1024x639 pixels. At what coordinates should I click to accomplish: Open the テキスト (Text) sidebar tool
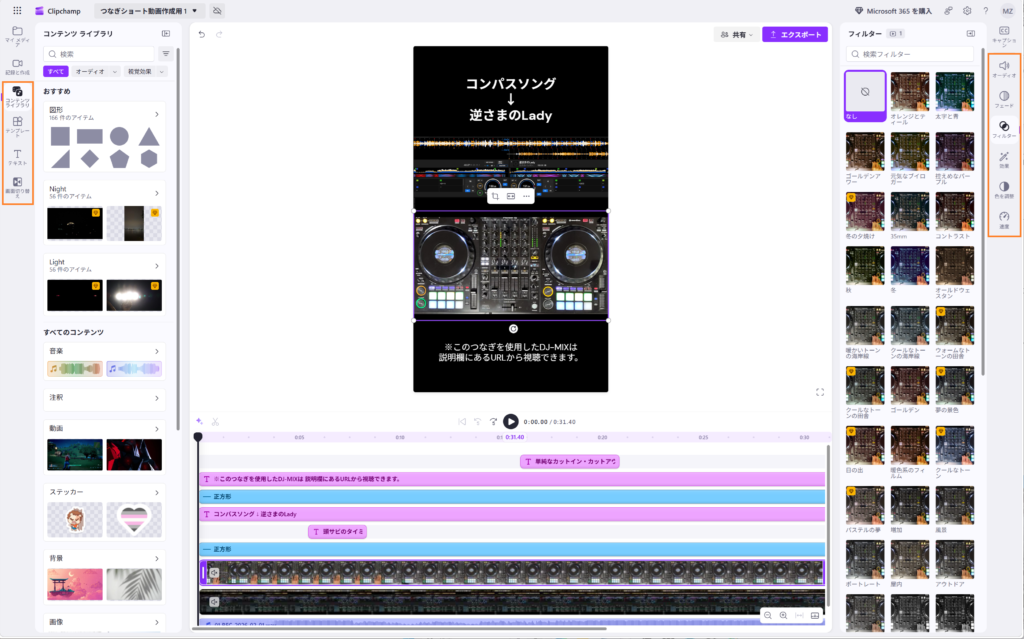(17, 156)
